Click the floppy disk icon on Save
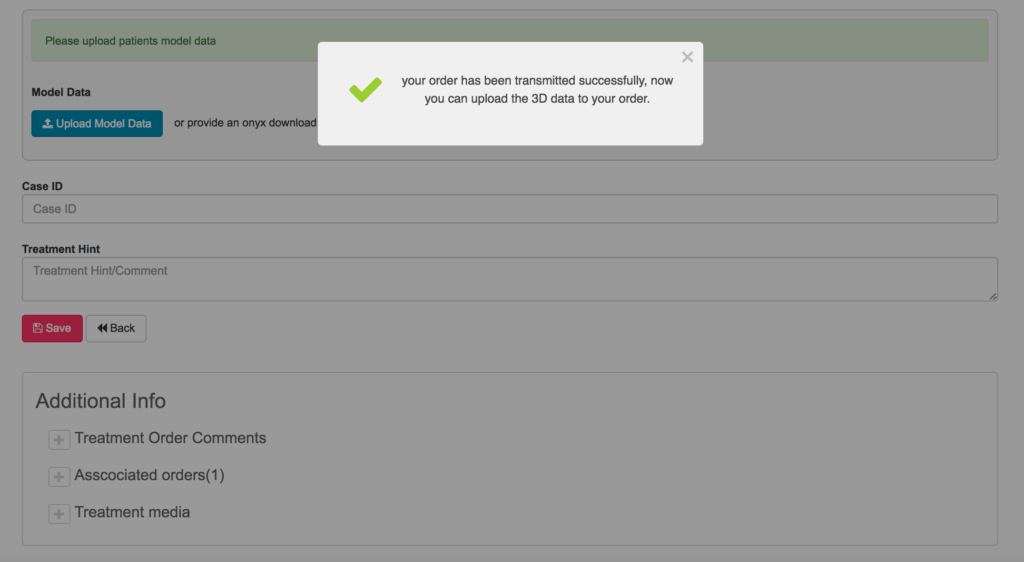The image size is (1024, 562). click(x=37, y=328)
